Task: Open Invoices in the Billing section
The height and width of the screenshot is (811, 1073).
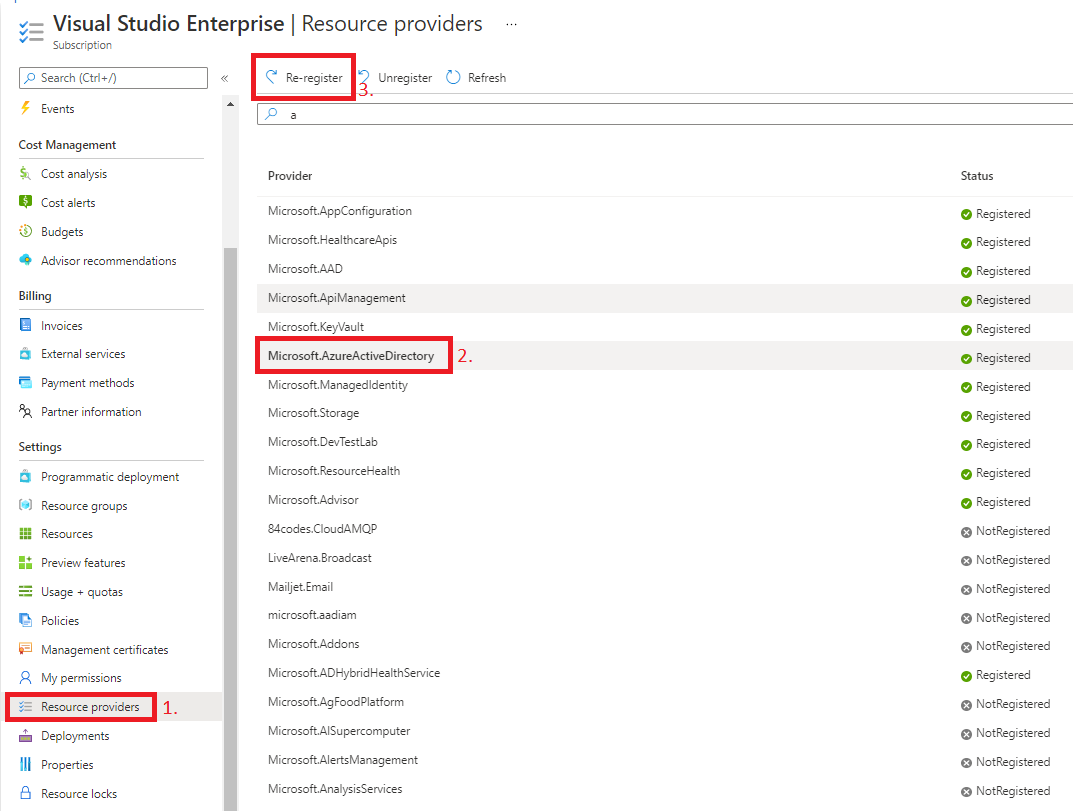Action: coord(62,326)
